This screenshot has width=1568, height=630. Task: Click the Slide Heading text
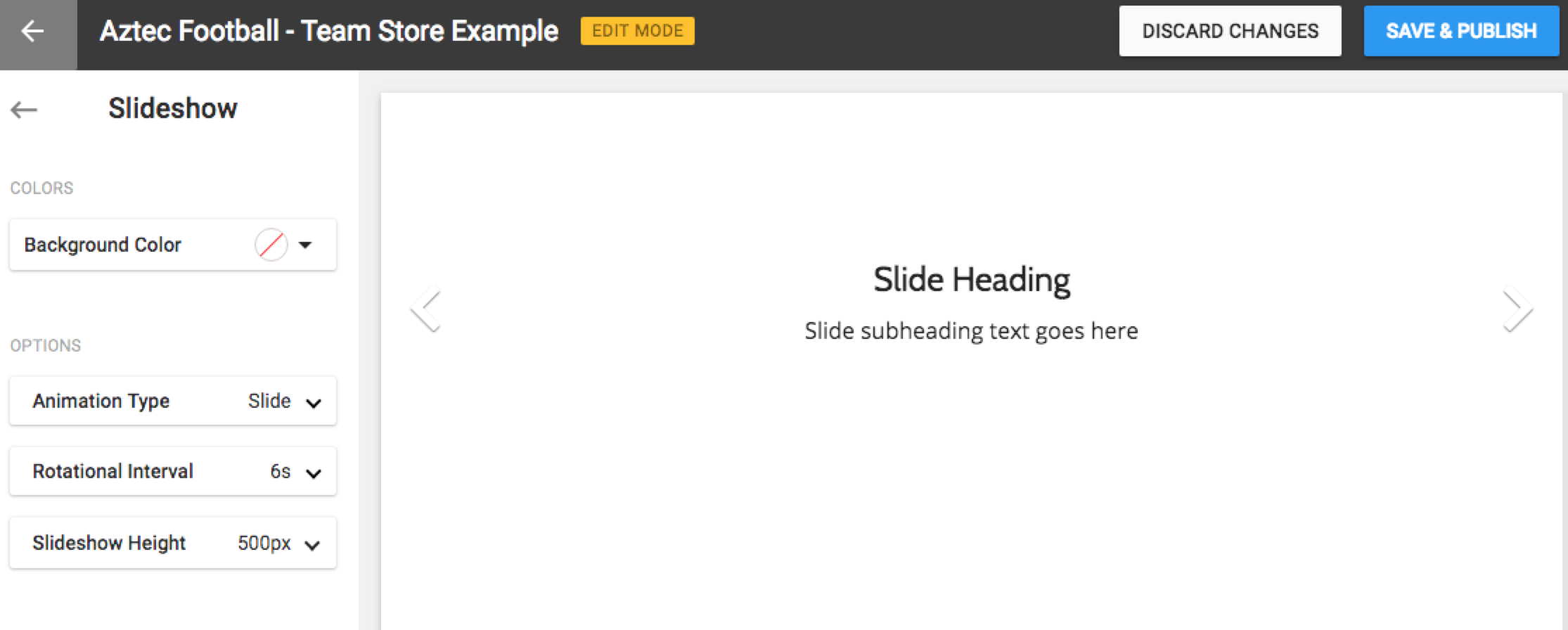tap(972, 278)
